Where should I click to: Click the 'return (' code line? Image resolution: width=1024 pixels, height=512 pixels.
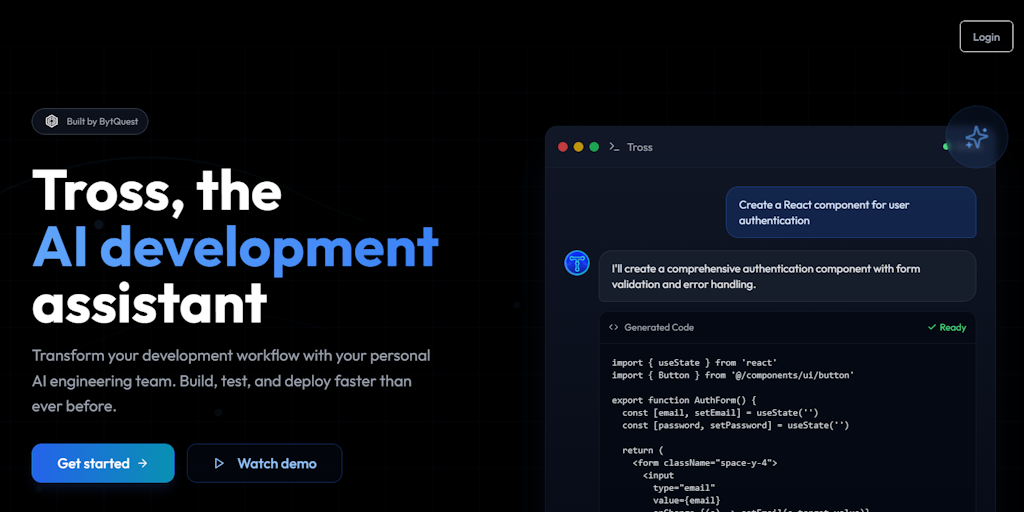(643, 451)
